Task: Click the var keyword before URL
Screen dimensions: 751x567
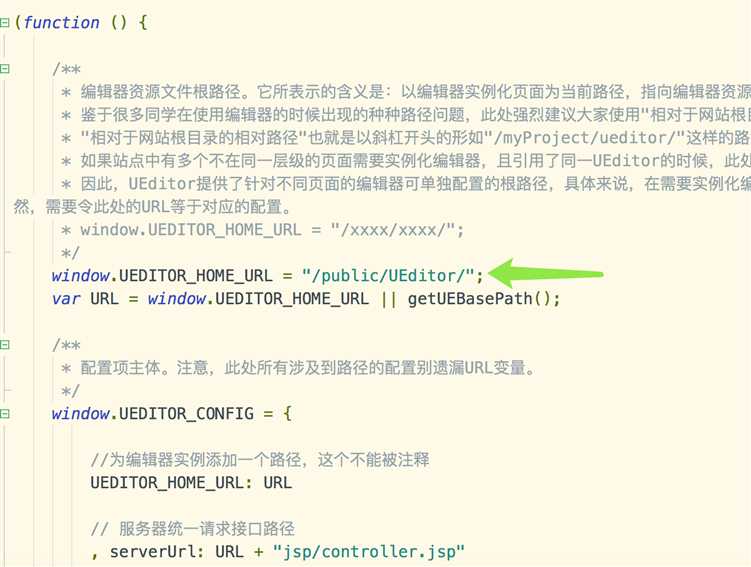Action: pyautogui.click(x=66, y=298)
